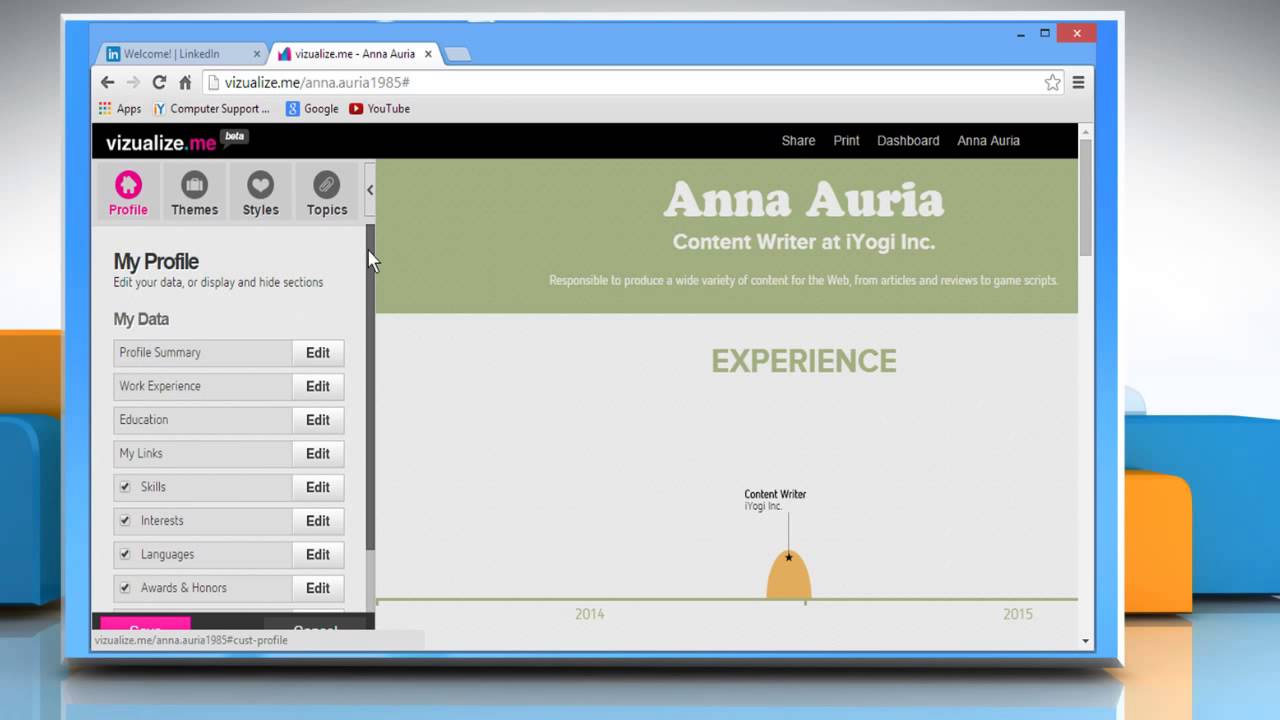1280x720 pixels.
Task: Open the Share menu item
Action: tap(798, 141)
